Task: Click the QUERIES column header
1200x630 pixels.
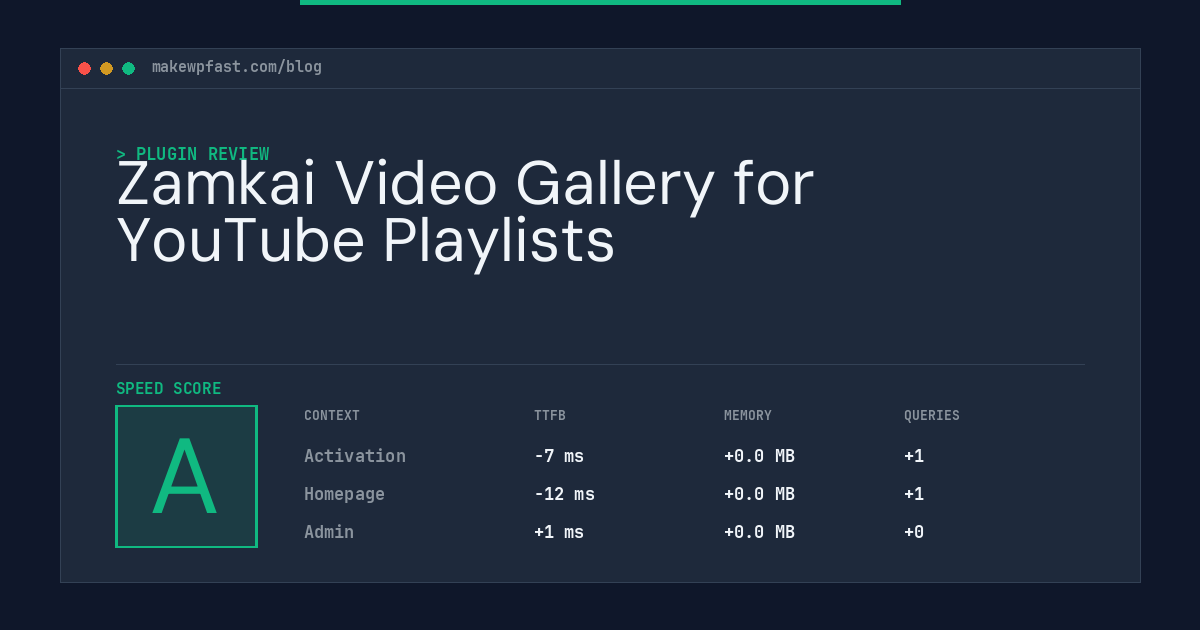Action: [932, 416]
